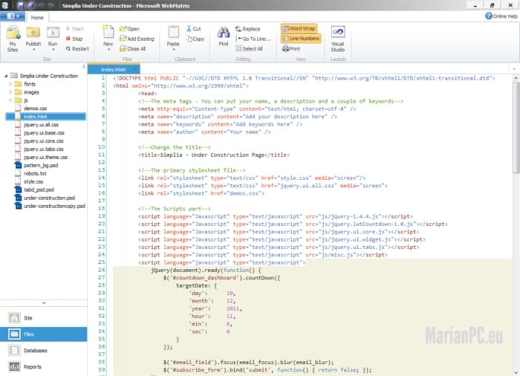
Task: Open the Publish dropdown arrow
Action: (33, 50)
